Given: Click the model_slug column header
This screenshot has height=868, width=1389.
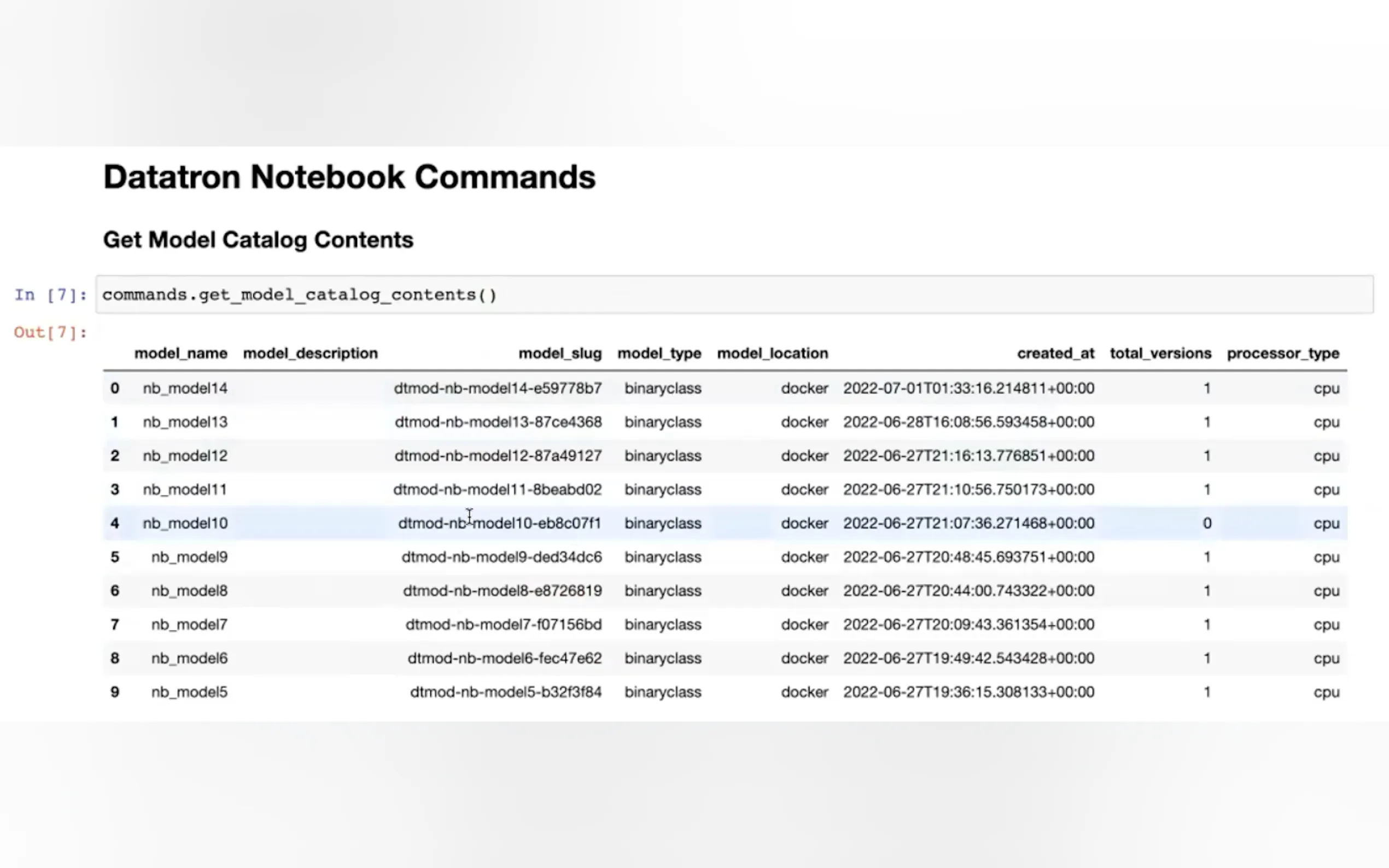Looking at the screenshot, I should (560, 353).
